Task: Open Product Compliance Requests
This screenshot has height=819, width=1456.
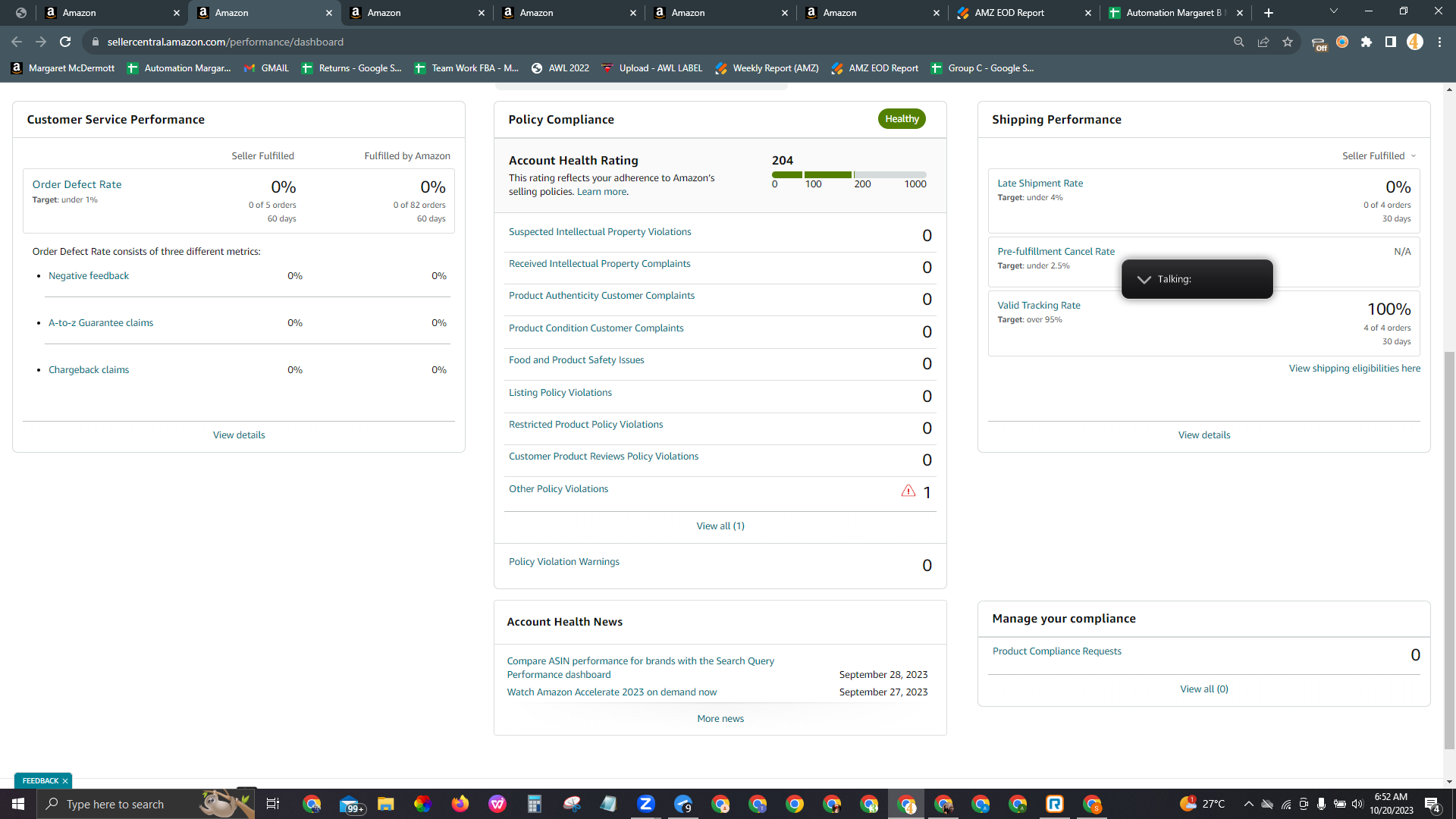Action: (x=1056, y=651)
